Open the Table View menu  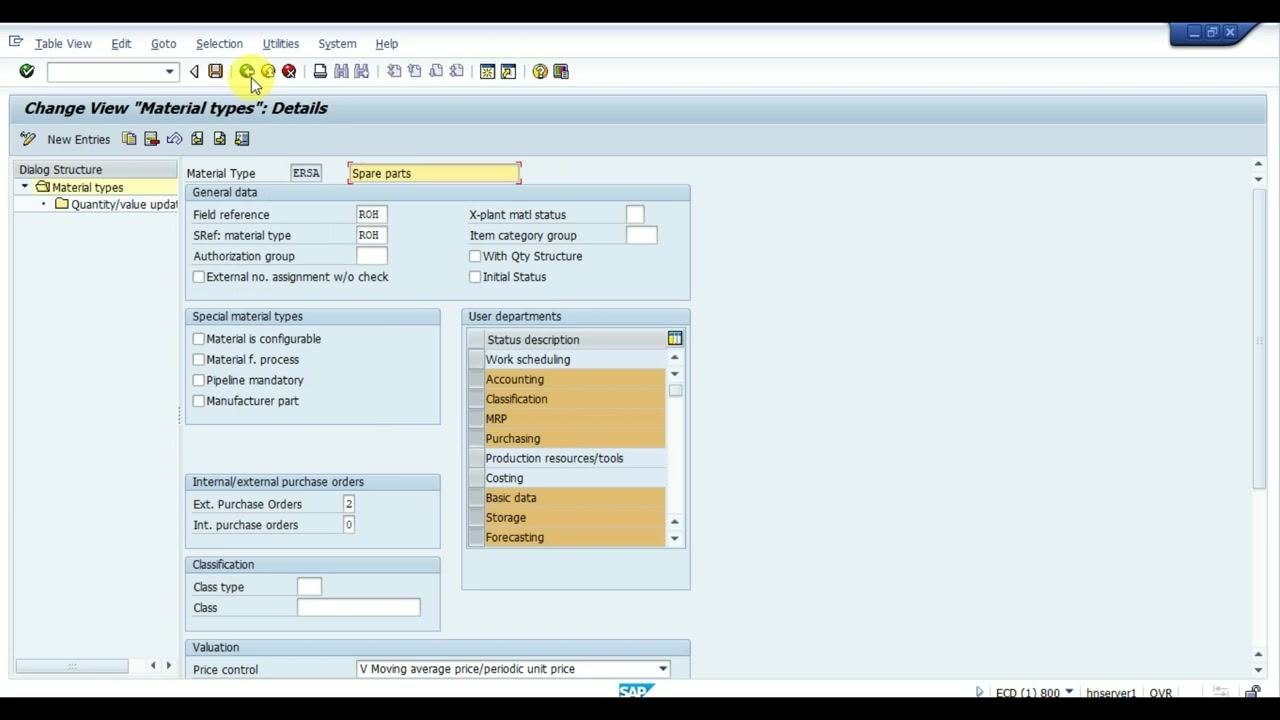(x=63, y=44)
